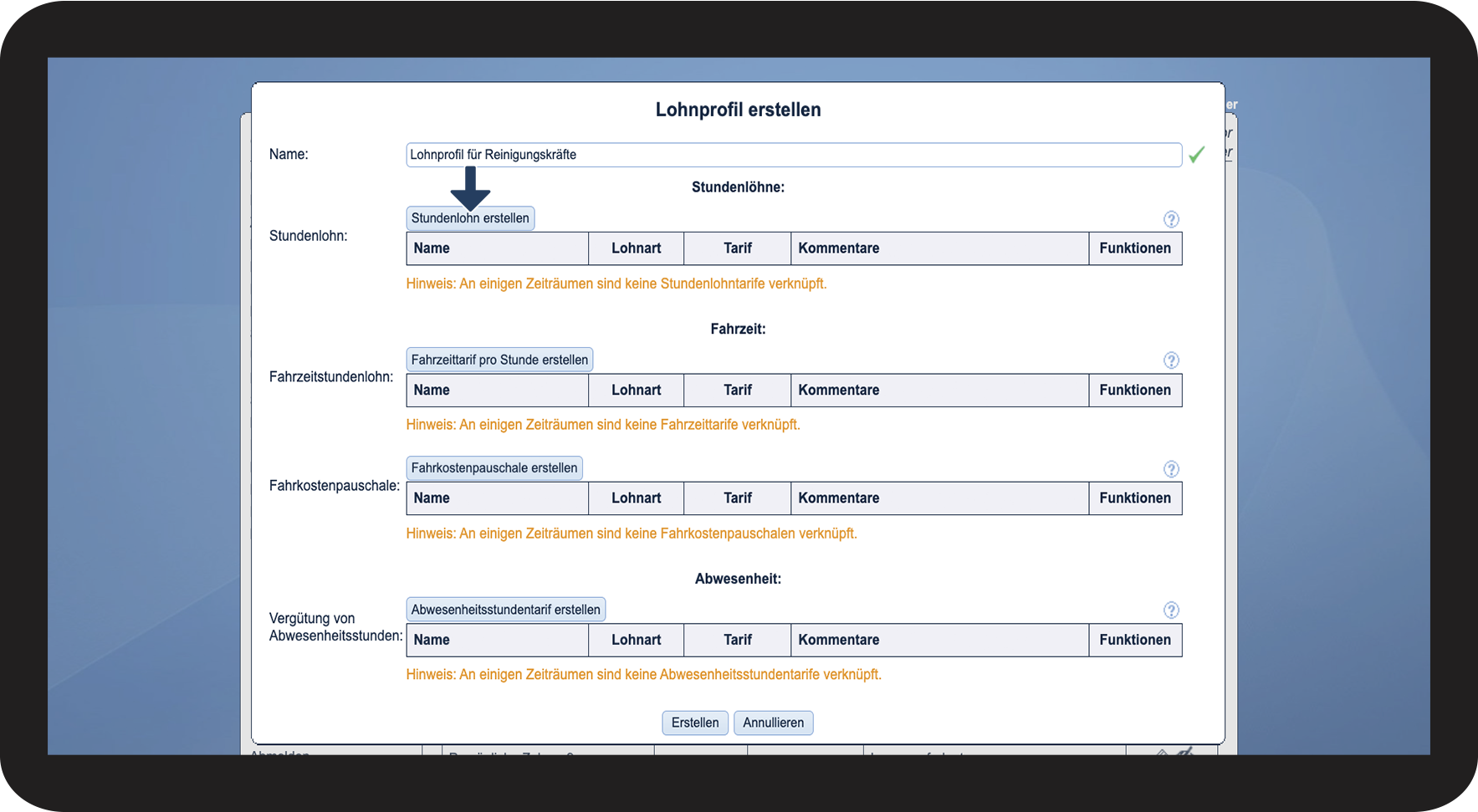The width and height of the screenshot is (1478, 812).
Task: Select 'Name' header in Fahrkostenpauschale table
Action: (x=498, y=498)
